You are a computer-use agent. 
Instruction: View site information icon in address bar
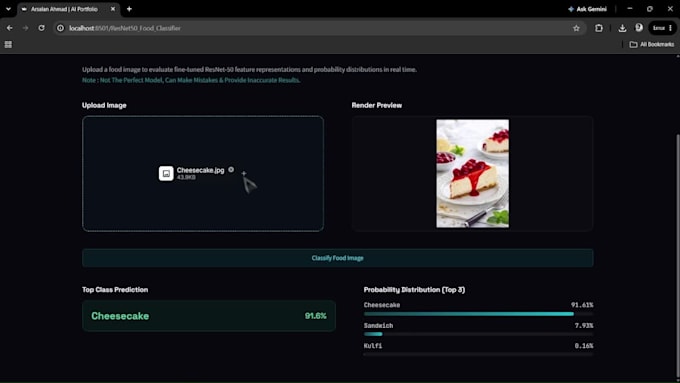[x=60, y=28]
